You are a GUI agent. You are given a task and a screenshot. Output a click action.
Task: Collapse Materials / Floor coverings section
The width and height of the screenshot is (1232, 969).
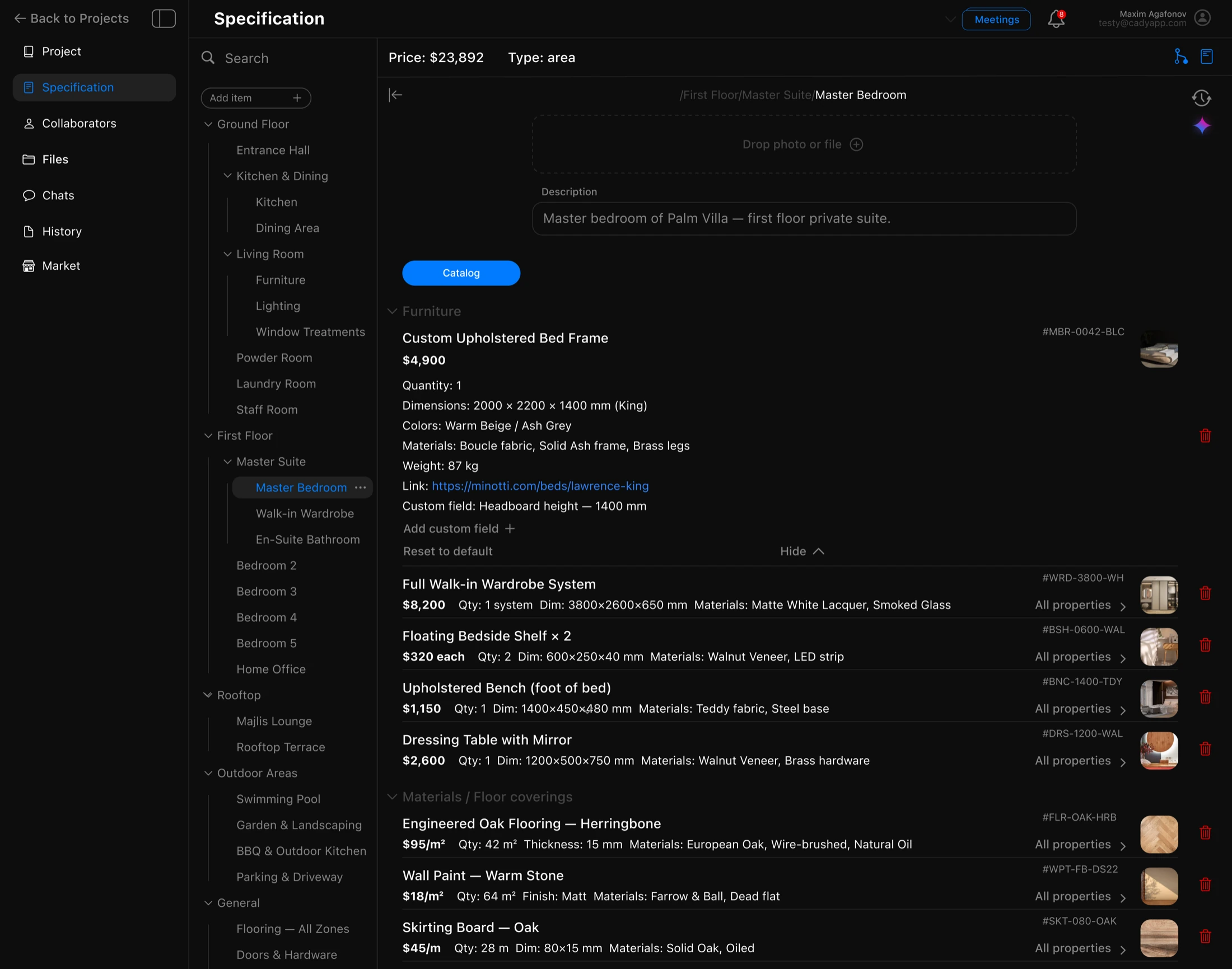click(391, 797)
